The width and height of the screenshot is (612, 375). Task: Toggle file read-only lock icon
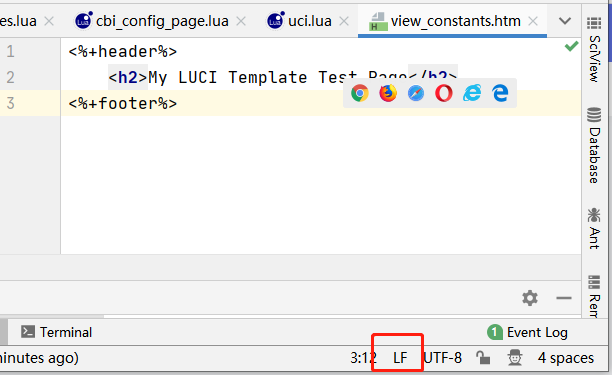point(483,357)
